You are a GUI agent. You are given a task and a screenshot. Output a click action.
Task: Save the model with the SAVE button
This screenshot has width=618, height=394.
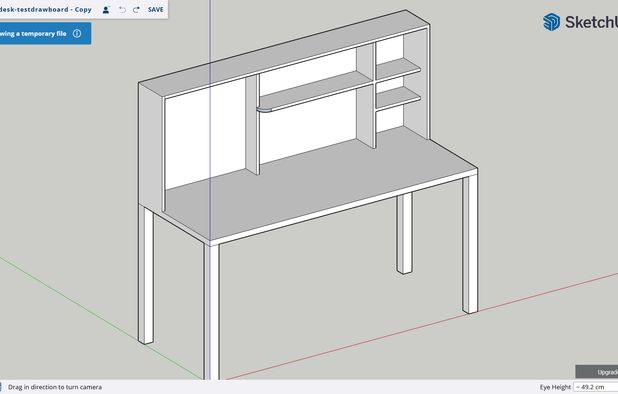(x=155, y=9)
